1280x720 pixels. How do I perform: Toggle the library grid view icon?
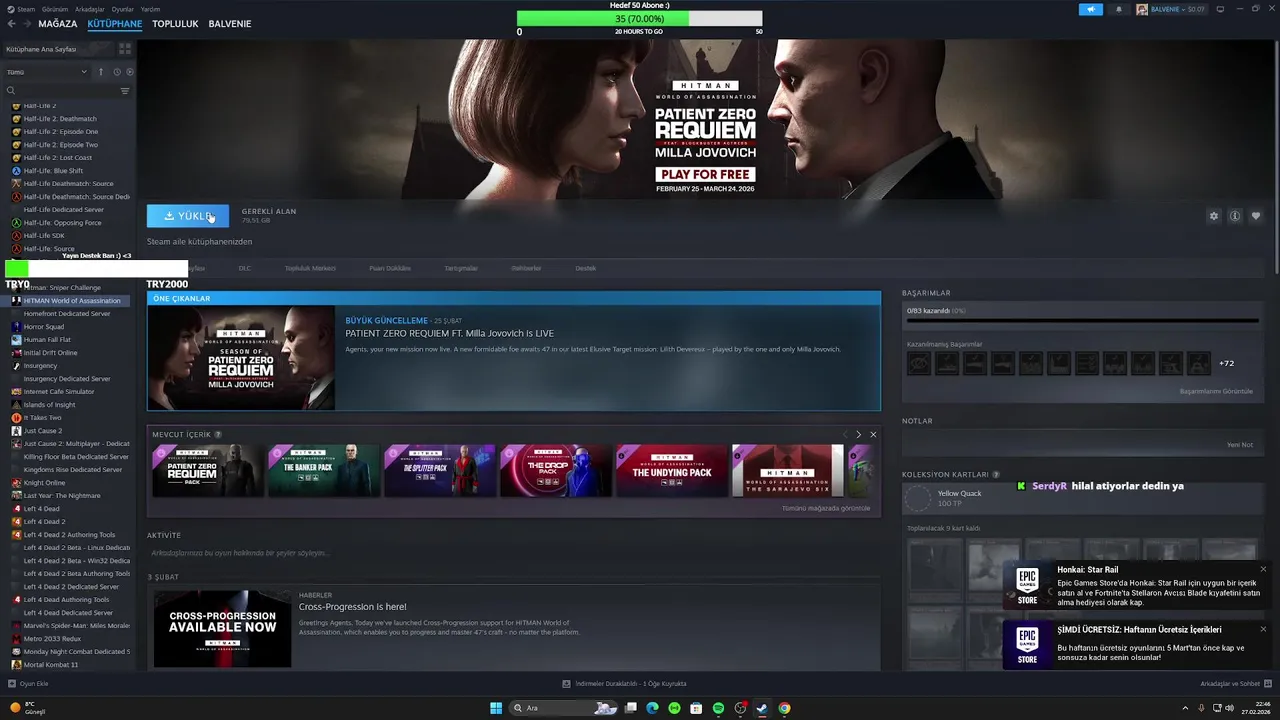(125, 48)
